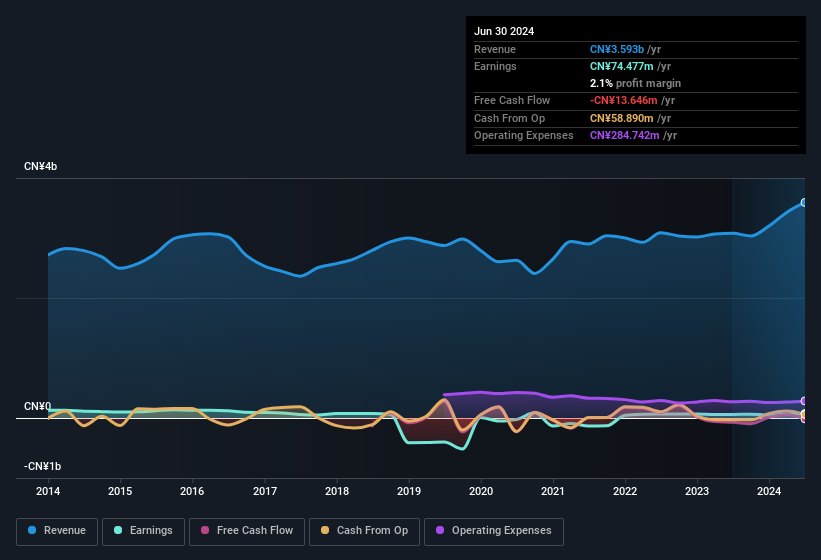Image resolution: width=821 pixels, height=560 pixels.
Task: Click the 2022 x-axis label
Action: point(625,491)
